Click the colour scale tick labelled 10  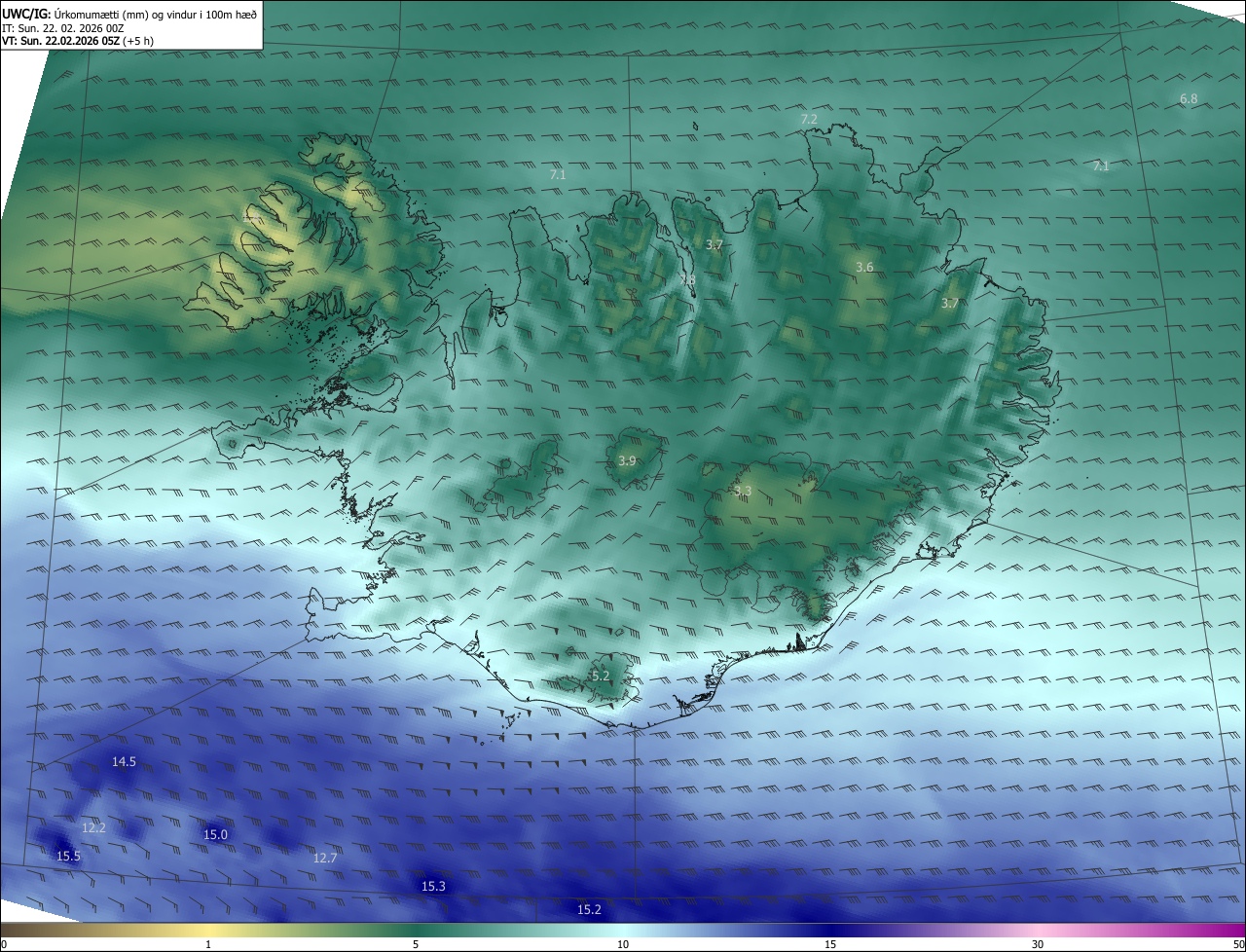(x=623, y=944)
